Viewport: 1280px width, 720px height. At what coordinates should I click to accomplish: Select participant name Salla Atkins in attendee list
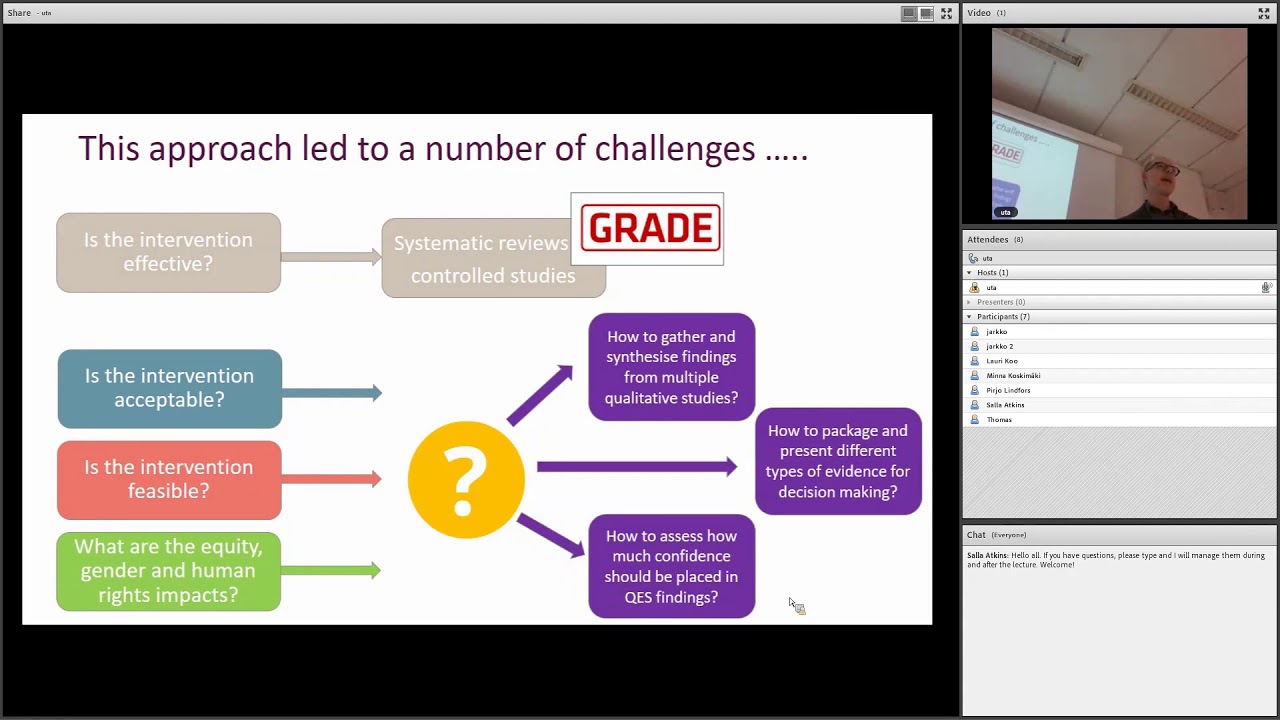(1005, 405)
